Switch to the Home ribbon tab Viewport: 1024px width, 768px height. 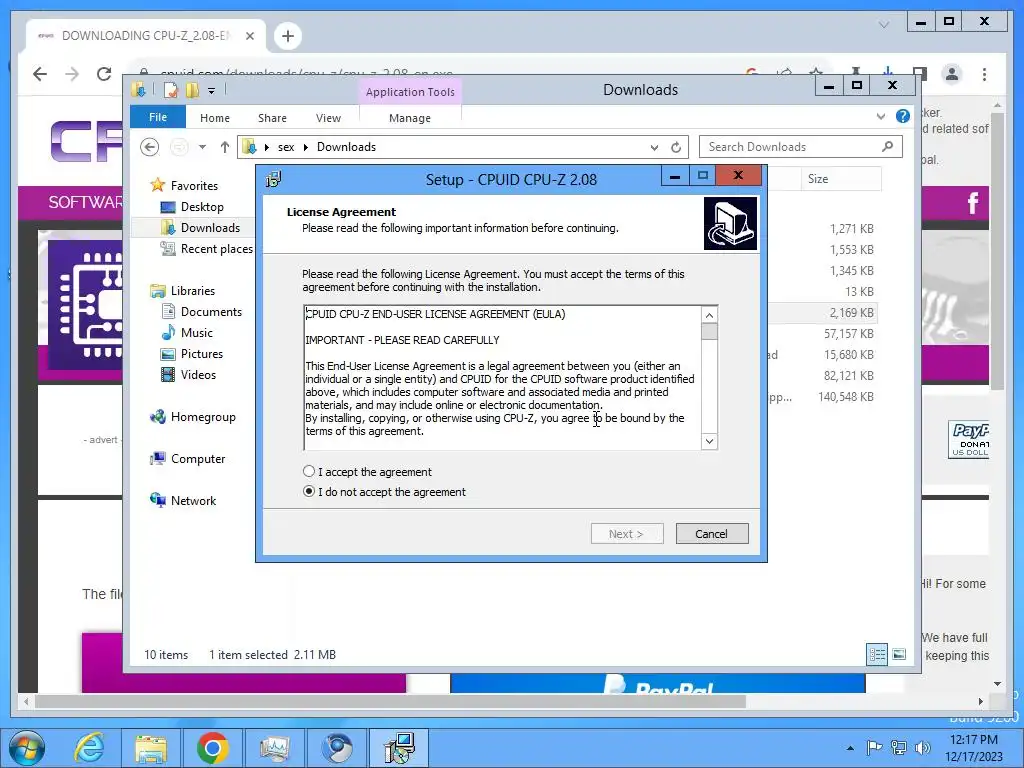pos(215,118)
